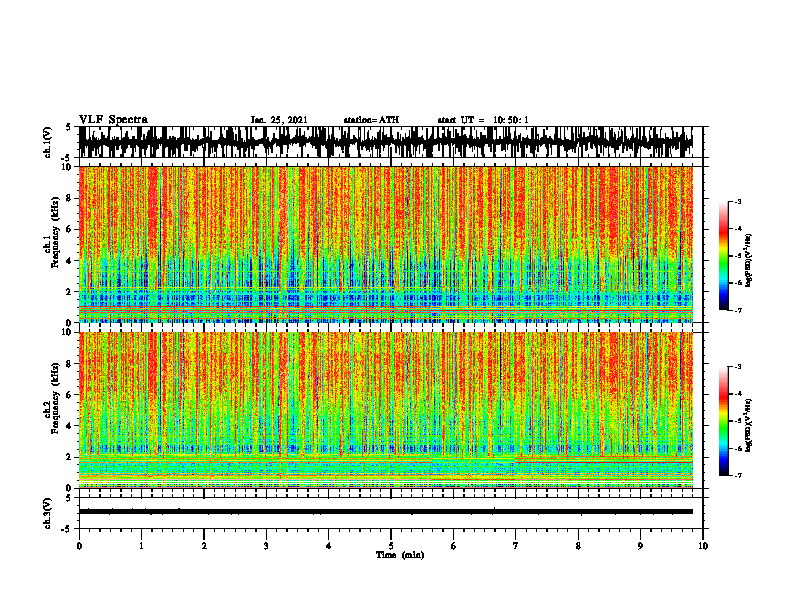Image resolution: width=792 pixels, height=612 pixels.
Task: Click time axis tick label "8"
Action: 578,546
